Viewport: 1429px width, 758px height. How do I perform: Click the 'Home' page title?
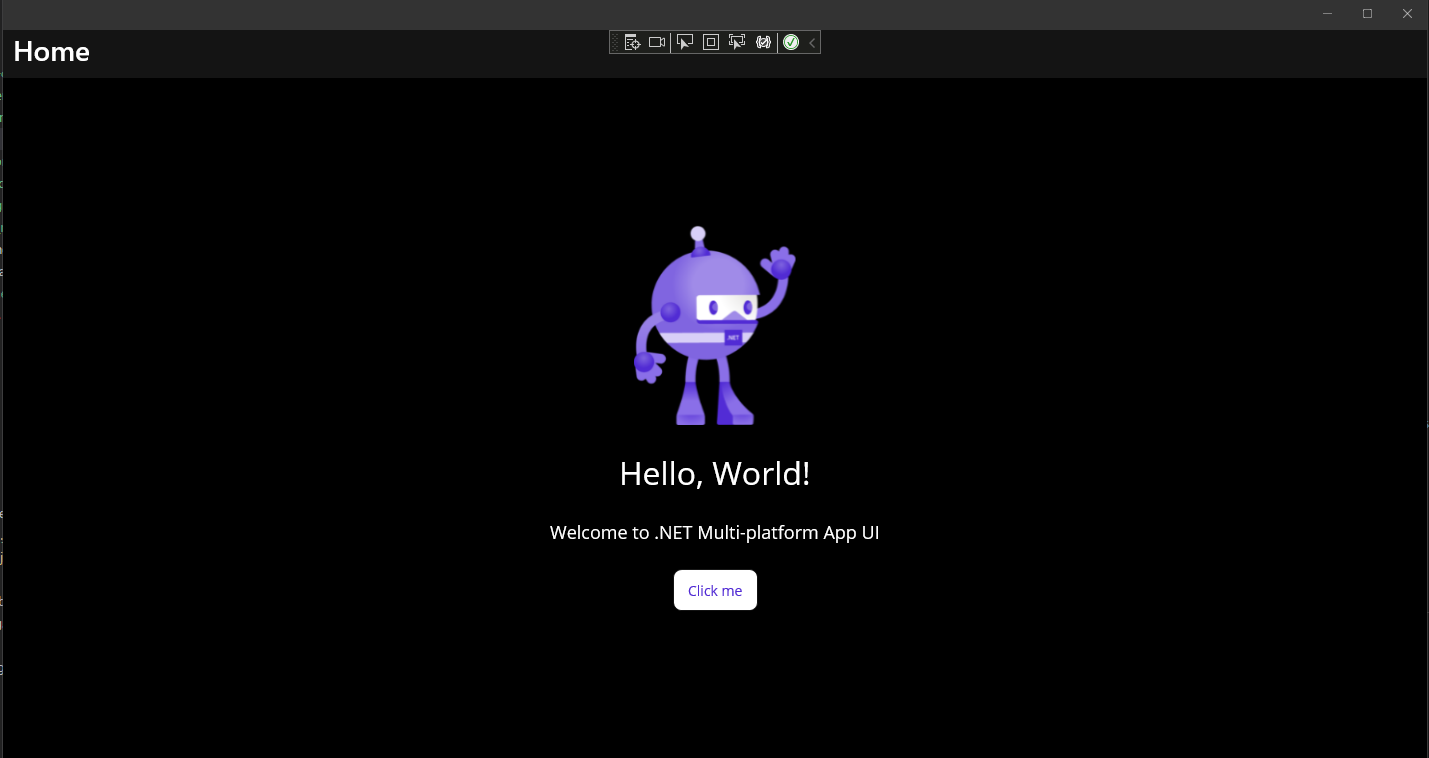52,52
